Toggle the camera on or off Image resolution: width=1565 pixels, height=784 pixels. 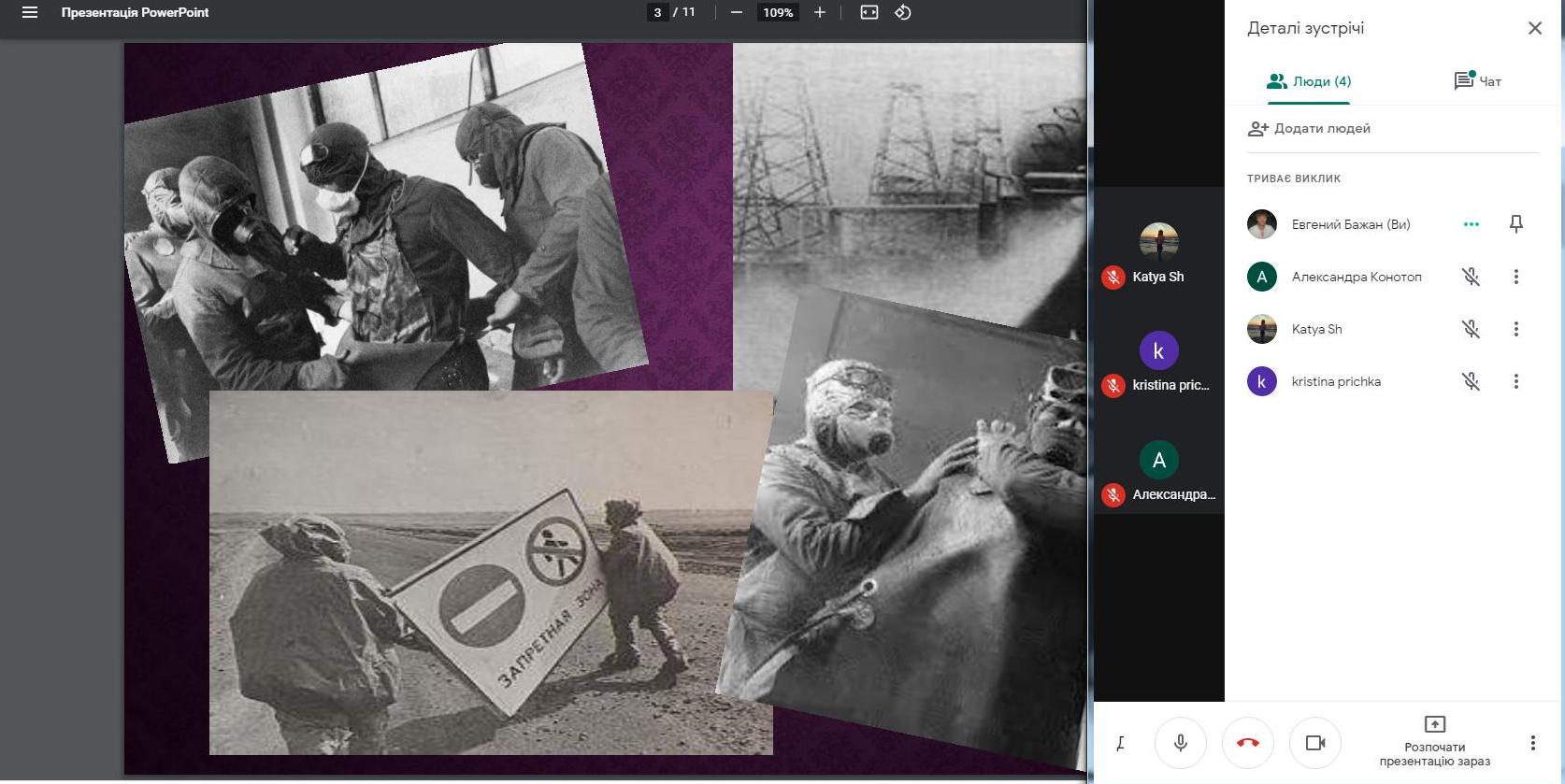pos(1315,743)
